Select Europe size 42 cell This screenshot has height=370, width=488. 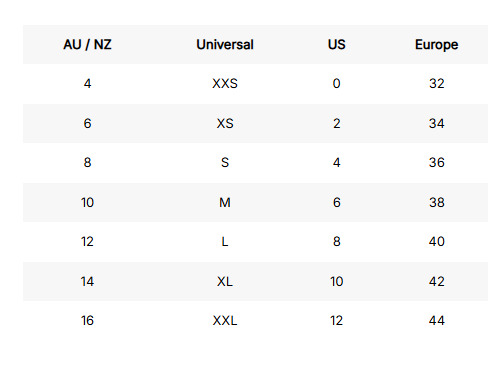(437, 281)
